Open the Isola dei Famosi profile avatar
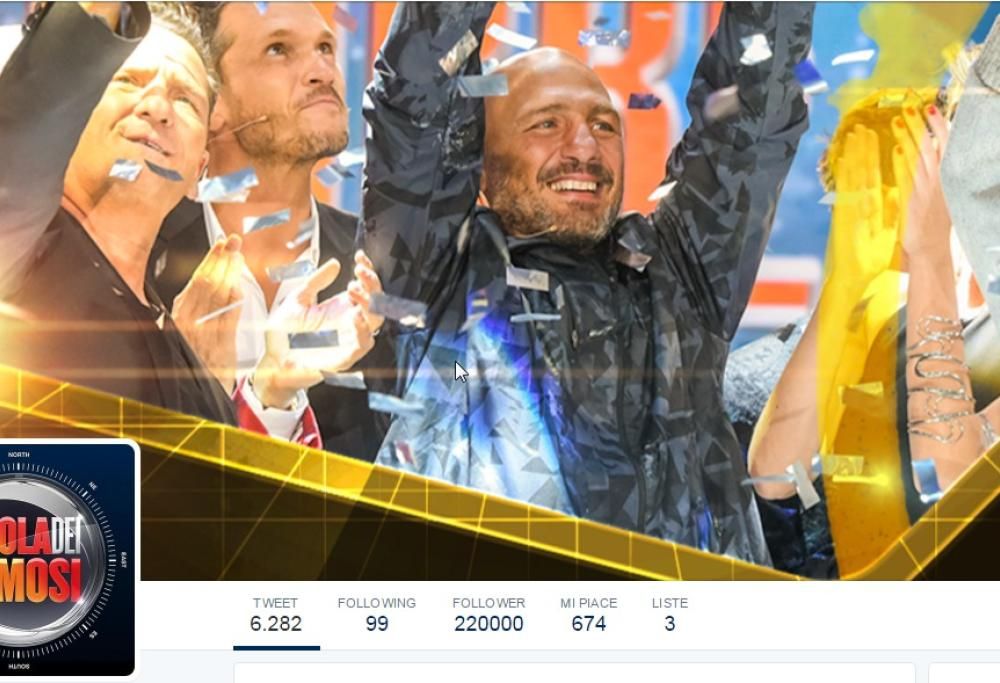The width and height of the screenshot is (1000, 683). click(x=67, y=558)
